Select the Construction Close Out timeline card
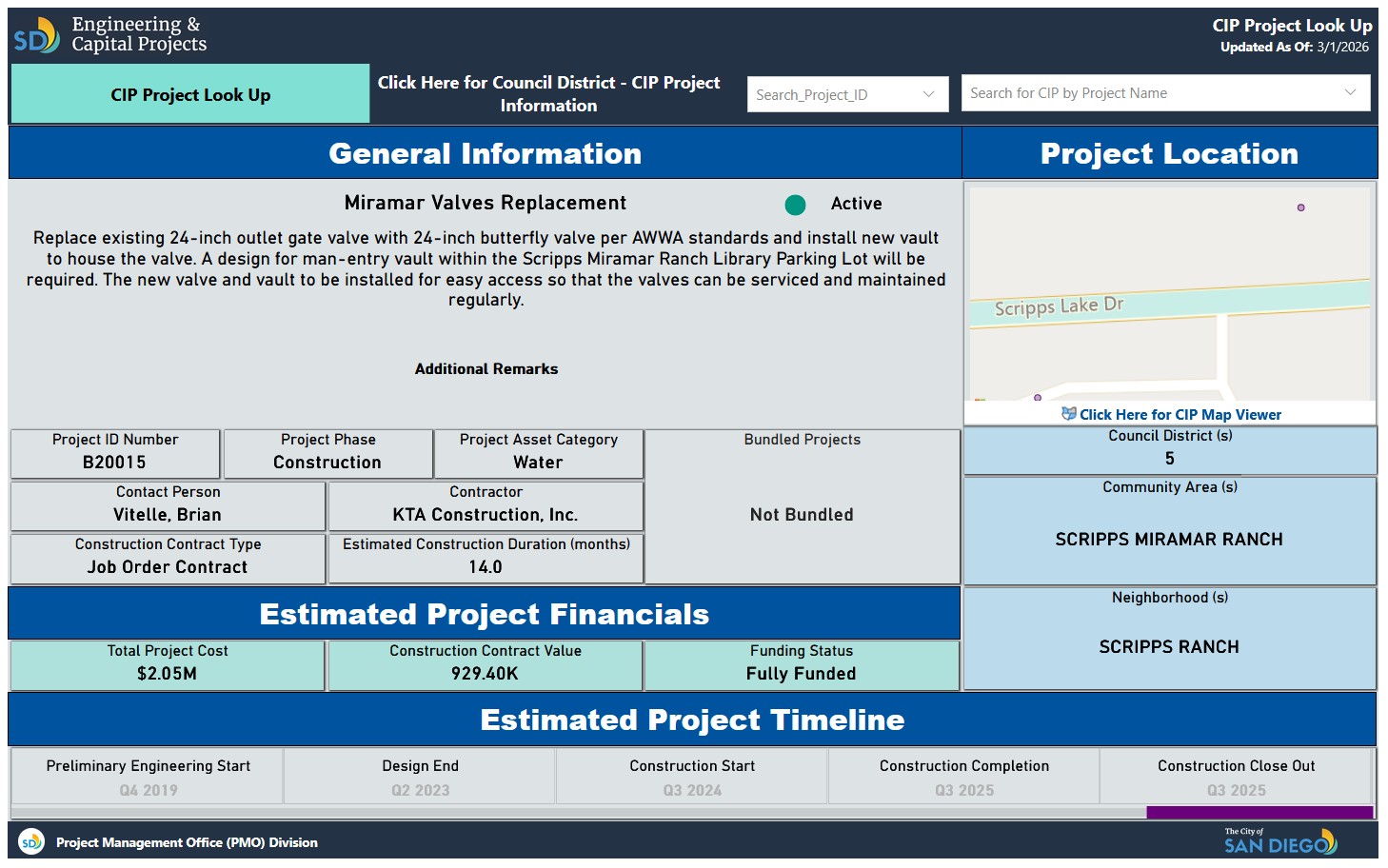Image resolution: width=1388 pixels, height=868 pixels. [x=1236, y=777]
